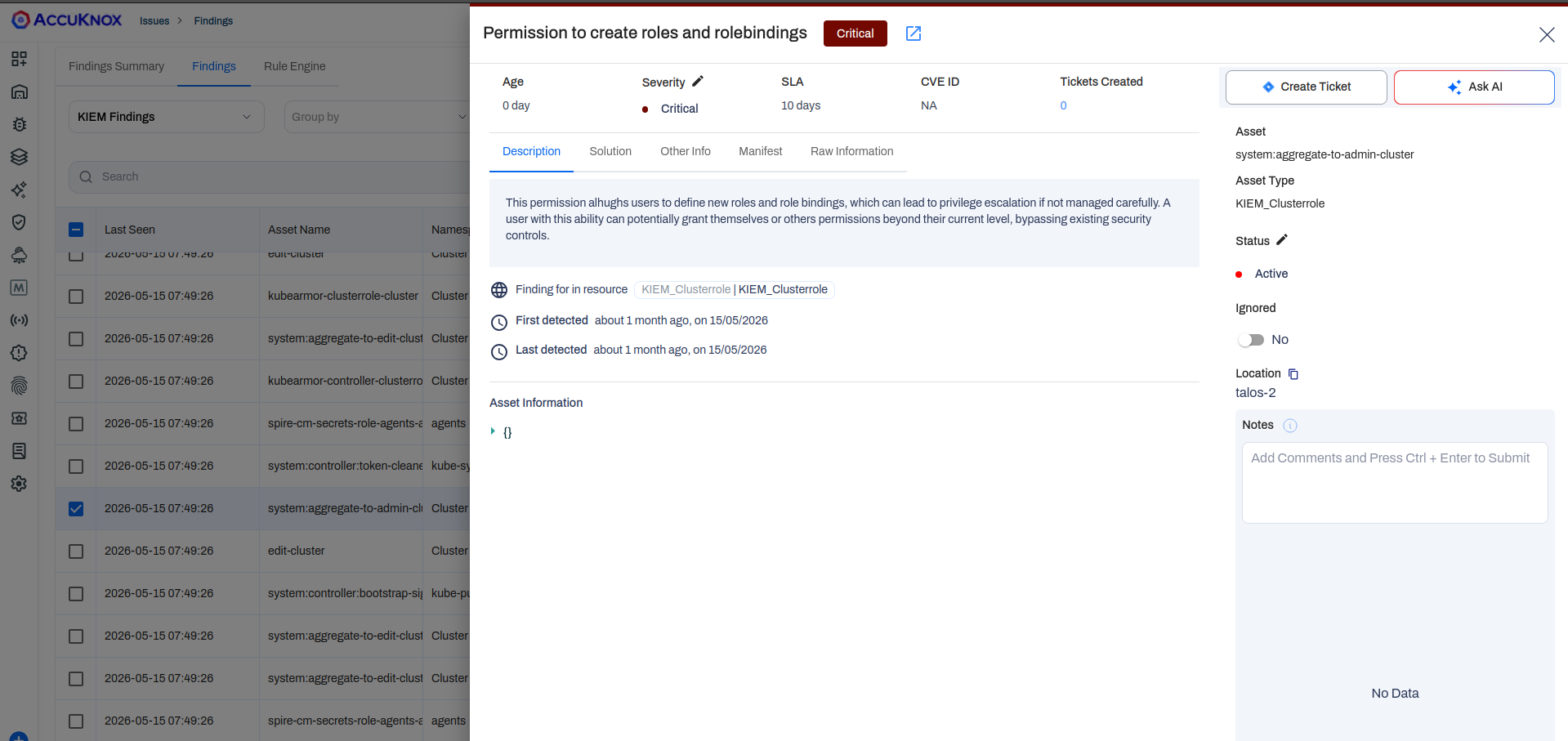Switch to the Other Info tab

pyautogui.click(x=686, y=151)
